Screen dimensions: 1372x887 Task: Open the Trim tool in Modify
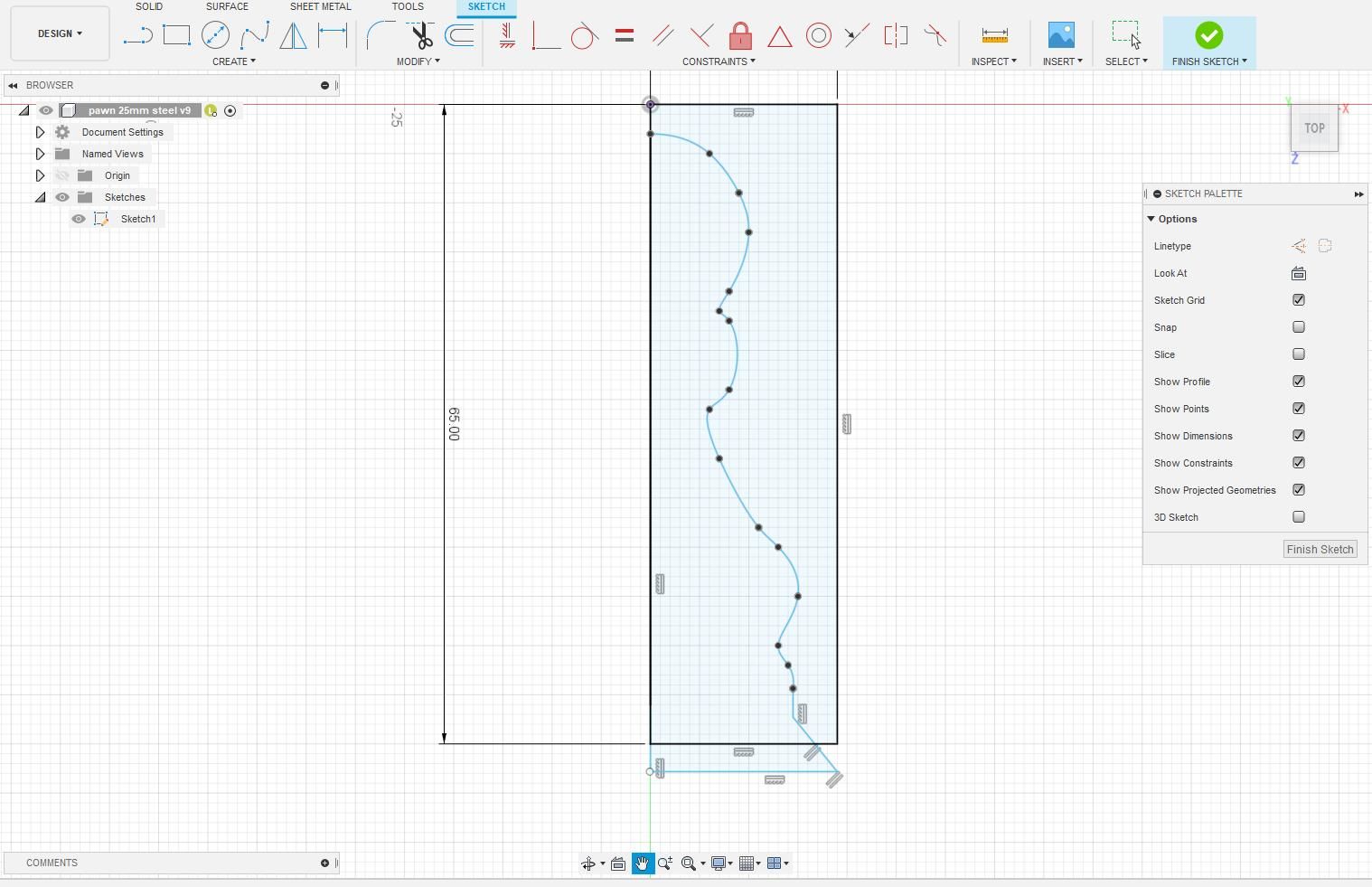420,35
